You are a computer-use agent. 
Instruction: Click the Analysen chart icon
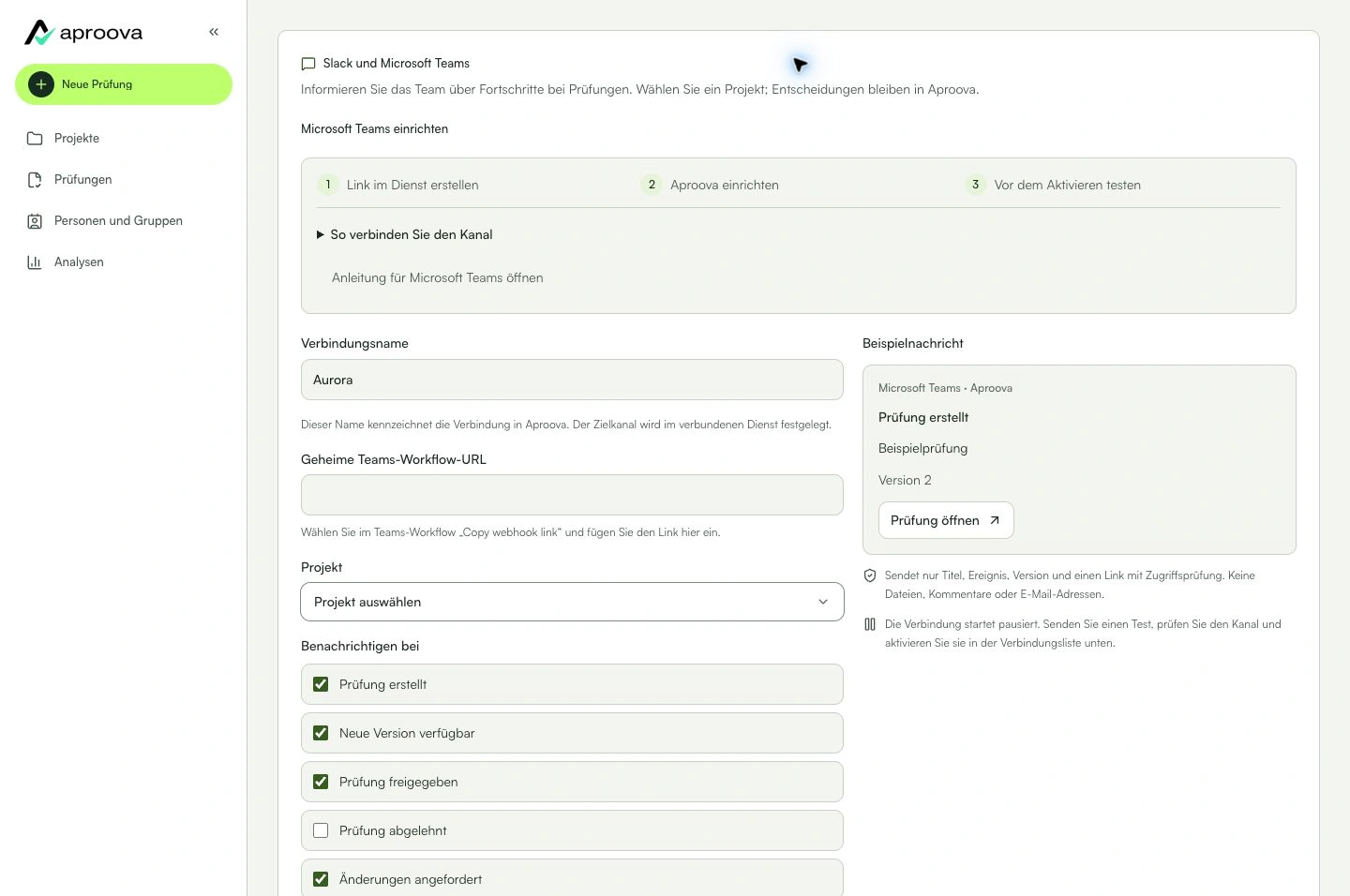click(35, 262)
